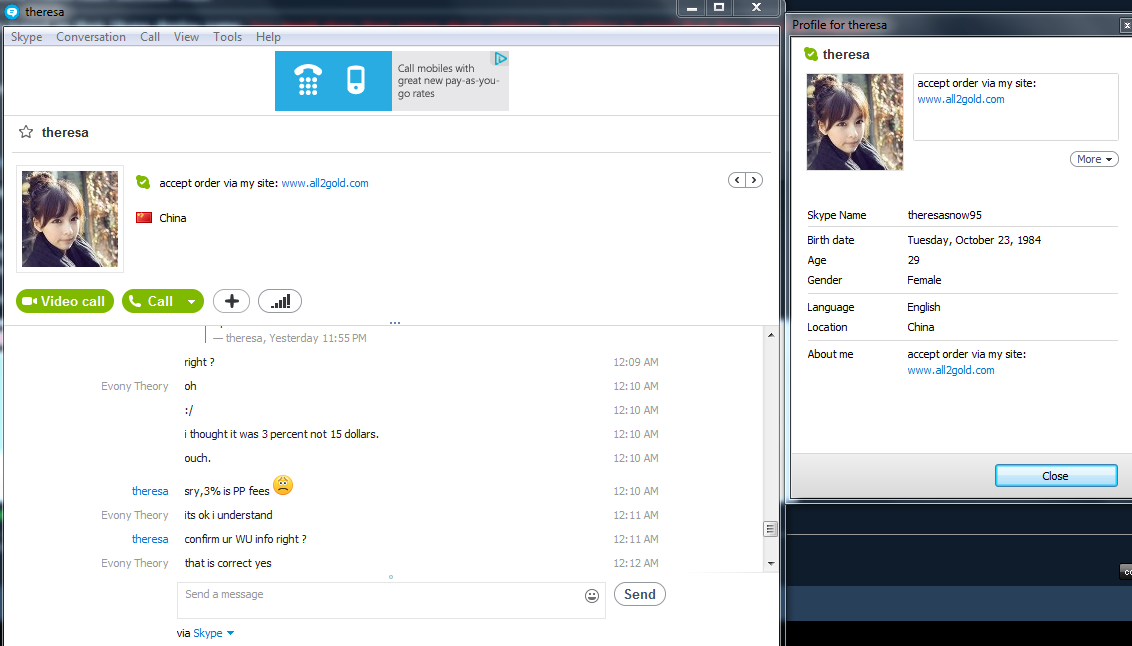Open the via Skype dropdown

point(213,633)
